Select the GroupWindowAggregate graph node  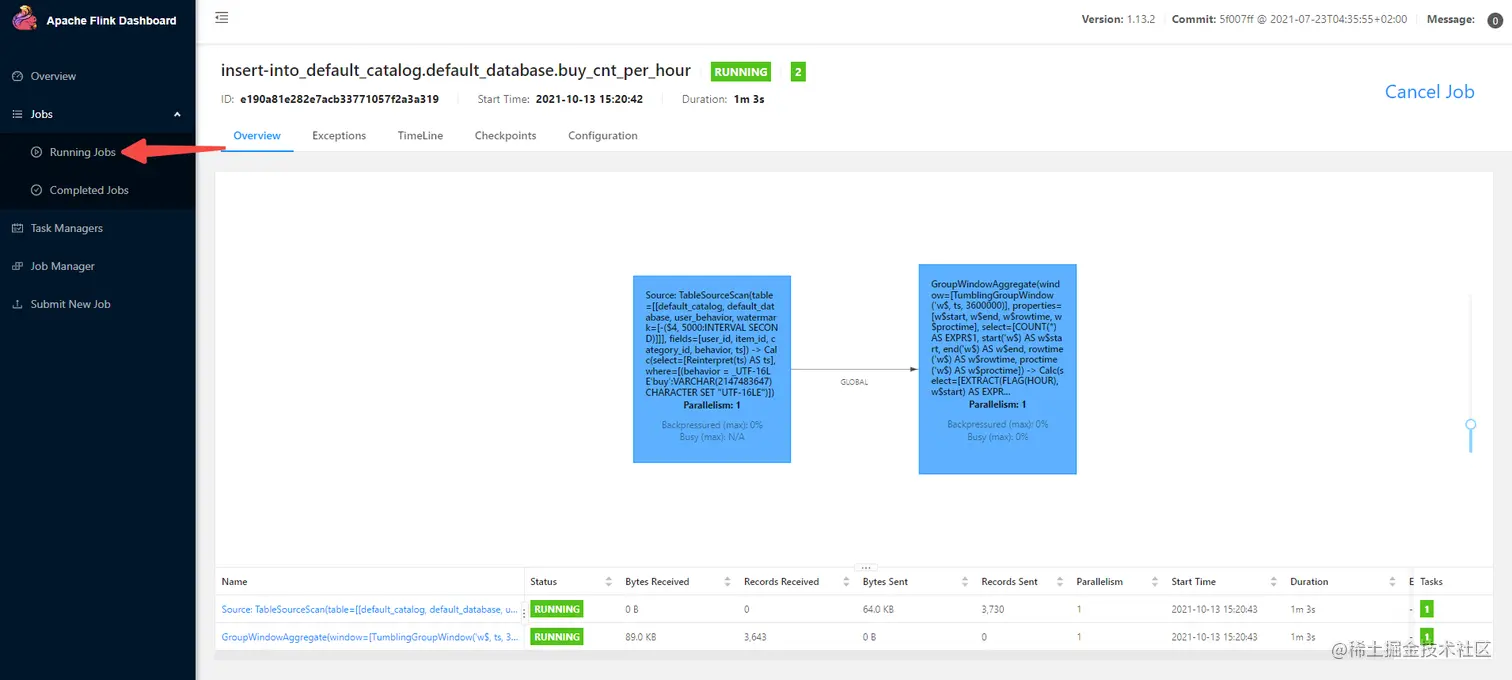click(998, 369)
